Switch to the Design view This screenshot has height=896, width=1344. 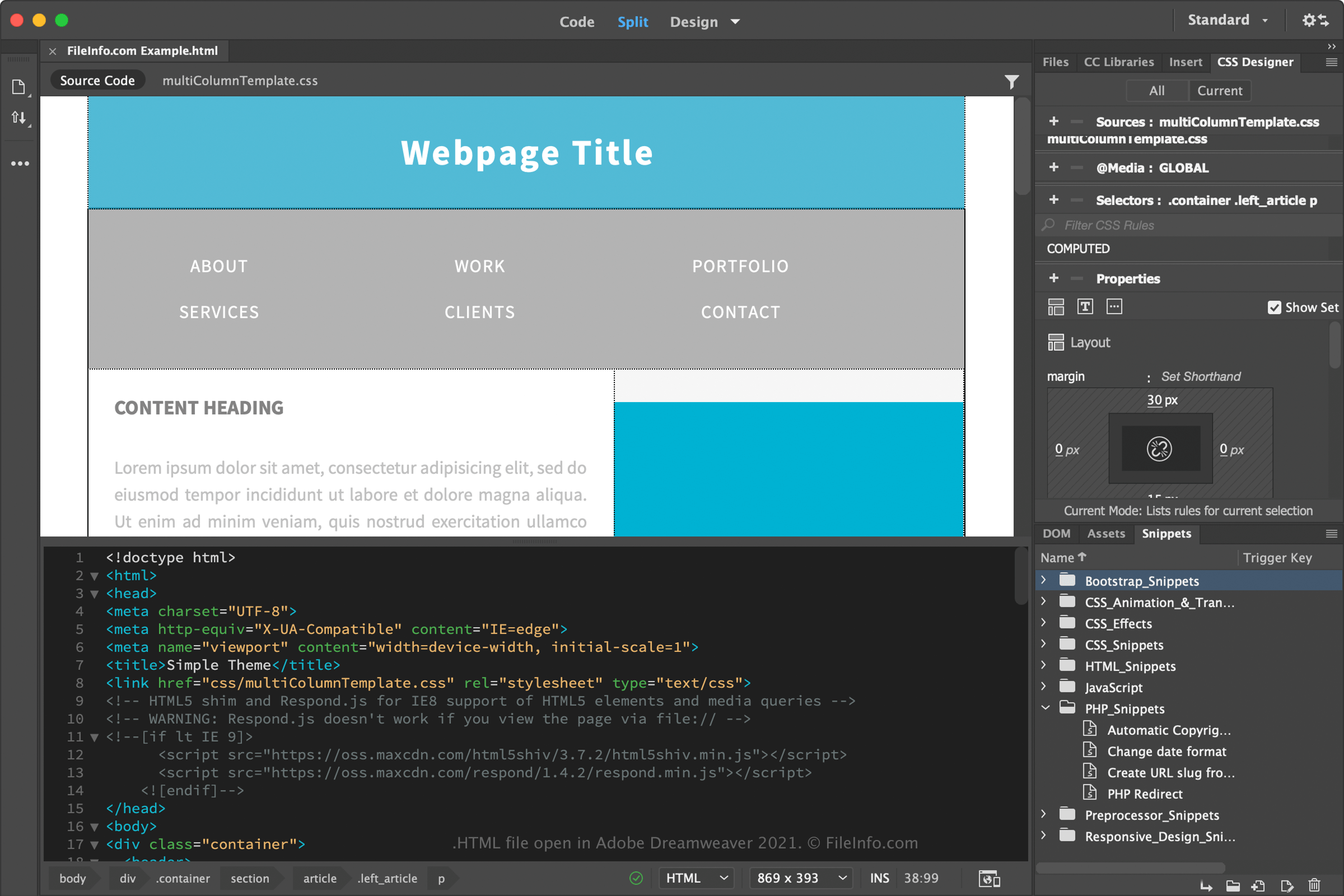(693, 21)
